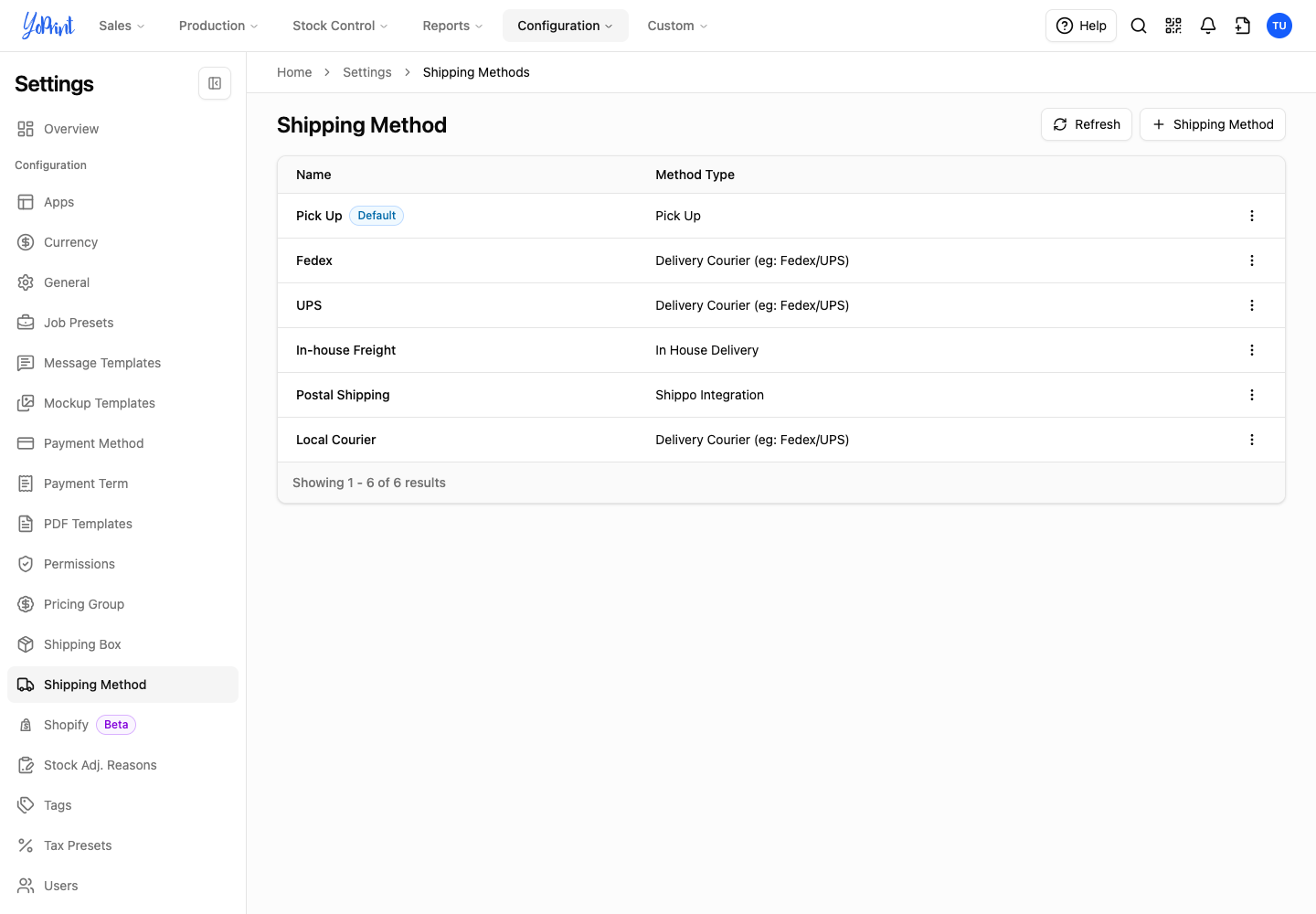
Task: Open the search icon in the top bar
Action: 1139,26
